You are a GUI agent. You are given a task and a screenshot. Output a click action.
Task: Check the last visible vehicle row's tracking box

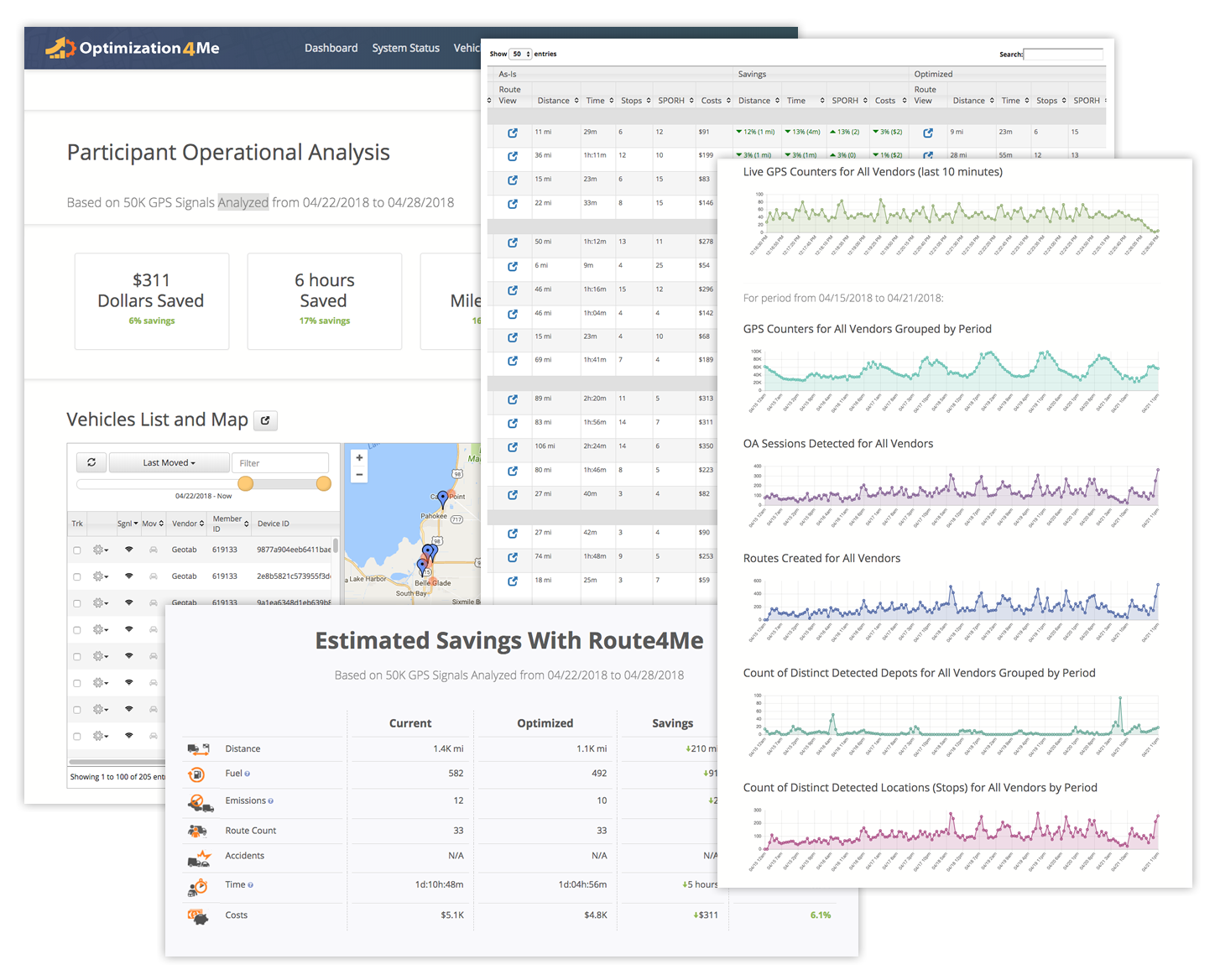77,737
